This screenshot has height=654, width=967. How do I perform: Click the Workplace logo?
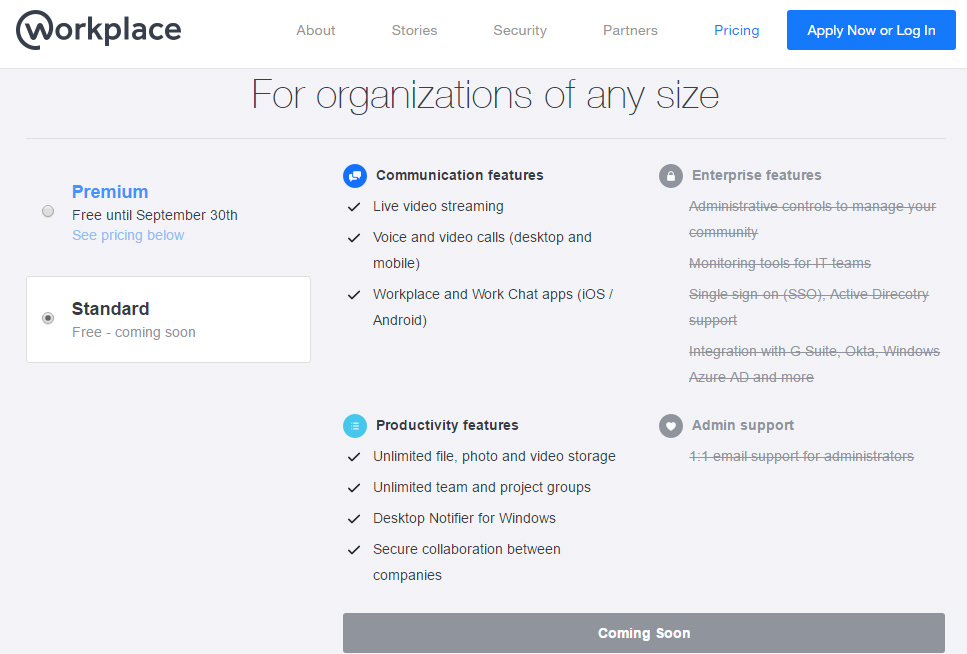pyautogui.click(x=98, y=30)
